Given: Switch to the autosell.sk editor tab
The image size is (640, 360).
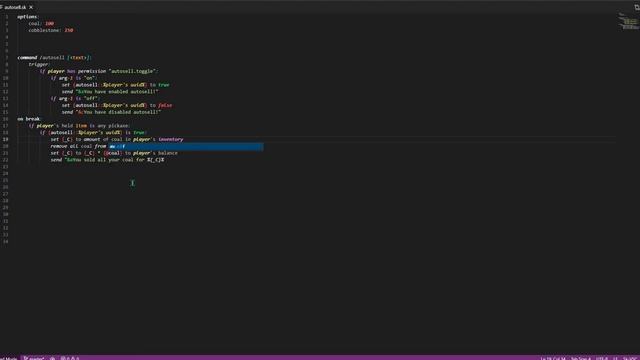Looking at the screenshot, I should pos(15,7).
